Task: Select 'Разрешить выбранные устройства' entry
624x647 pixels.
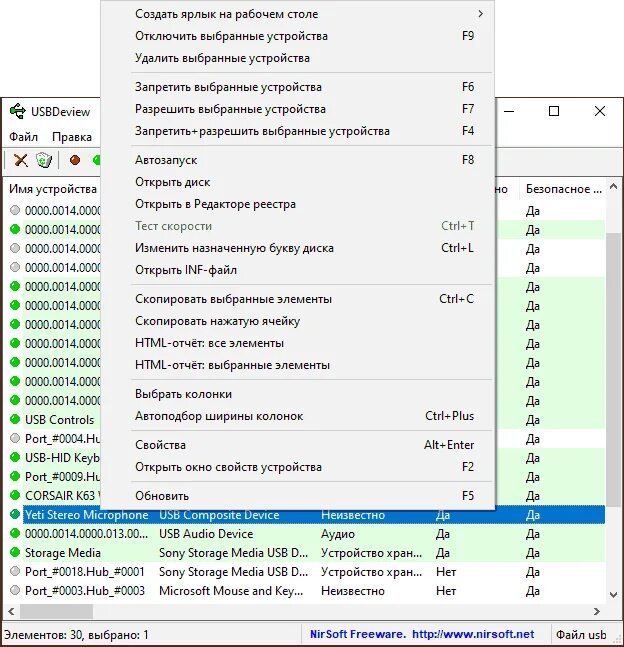Action: click(x=298, y=109)
